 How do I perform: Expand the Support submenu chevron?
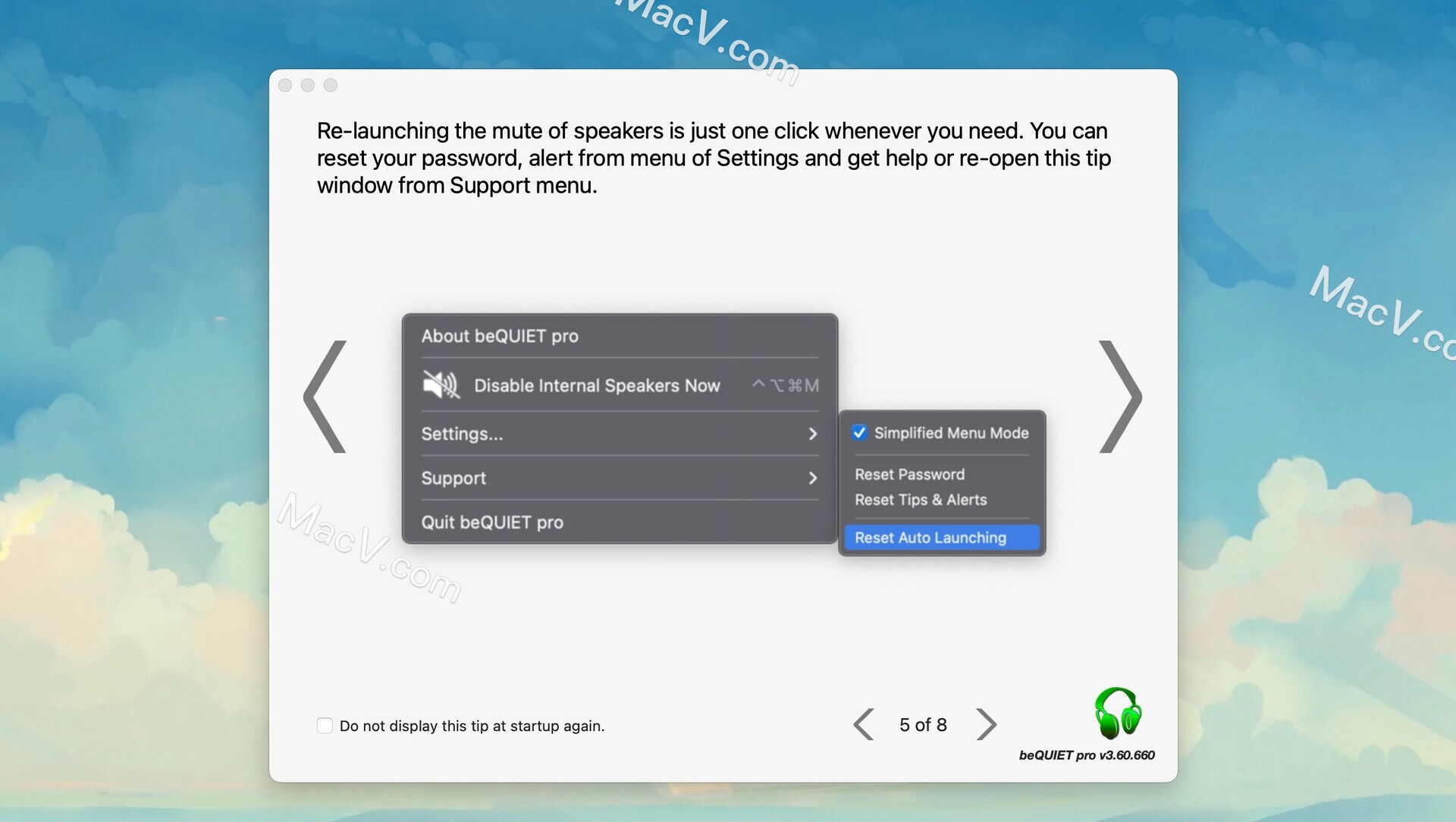(812, 478)
